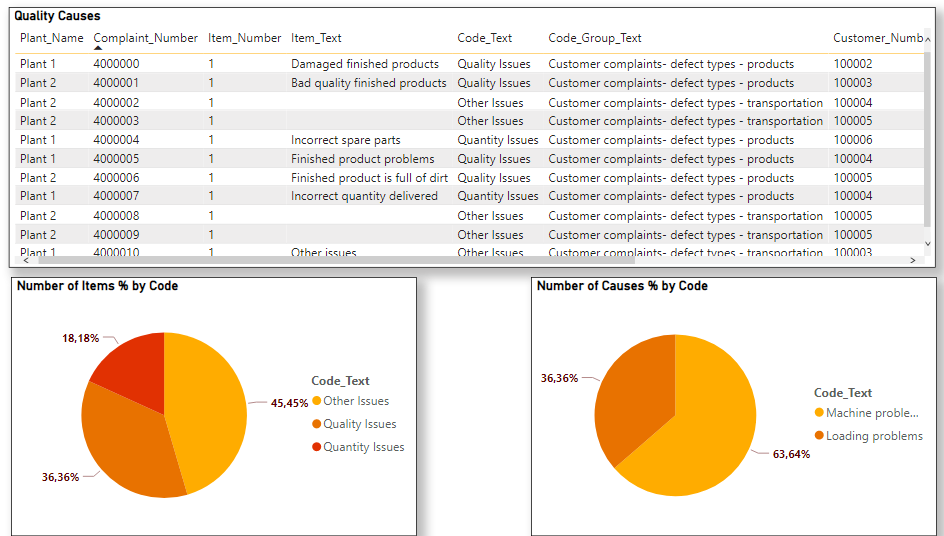Click the Item_Text column header
The image size is (944, 536).
(x=316, y=38)
